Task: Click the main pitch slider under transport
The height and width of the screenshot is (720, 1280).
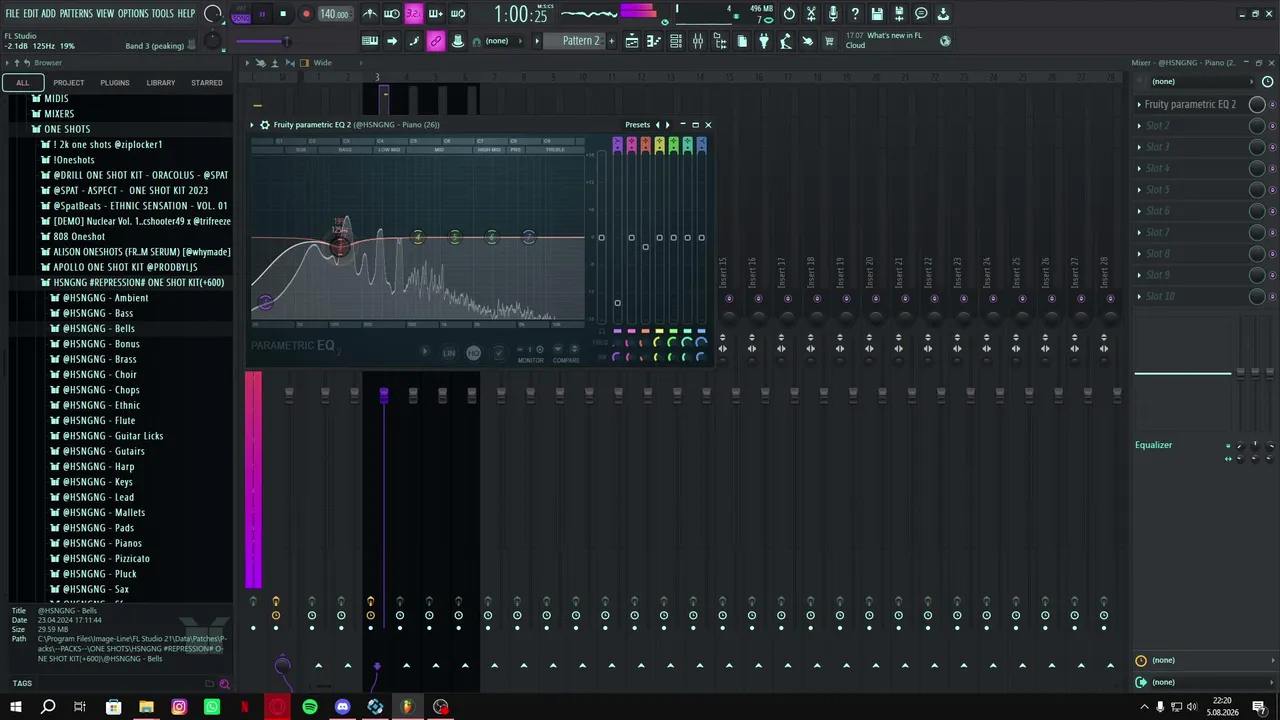Action: coord(263,41)
